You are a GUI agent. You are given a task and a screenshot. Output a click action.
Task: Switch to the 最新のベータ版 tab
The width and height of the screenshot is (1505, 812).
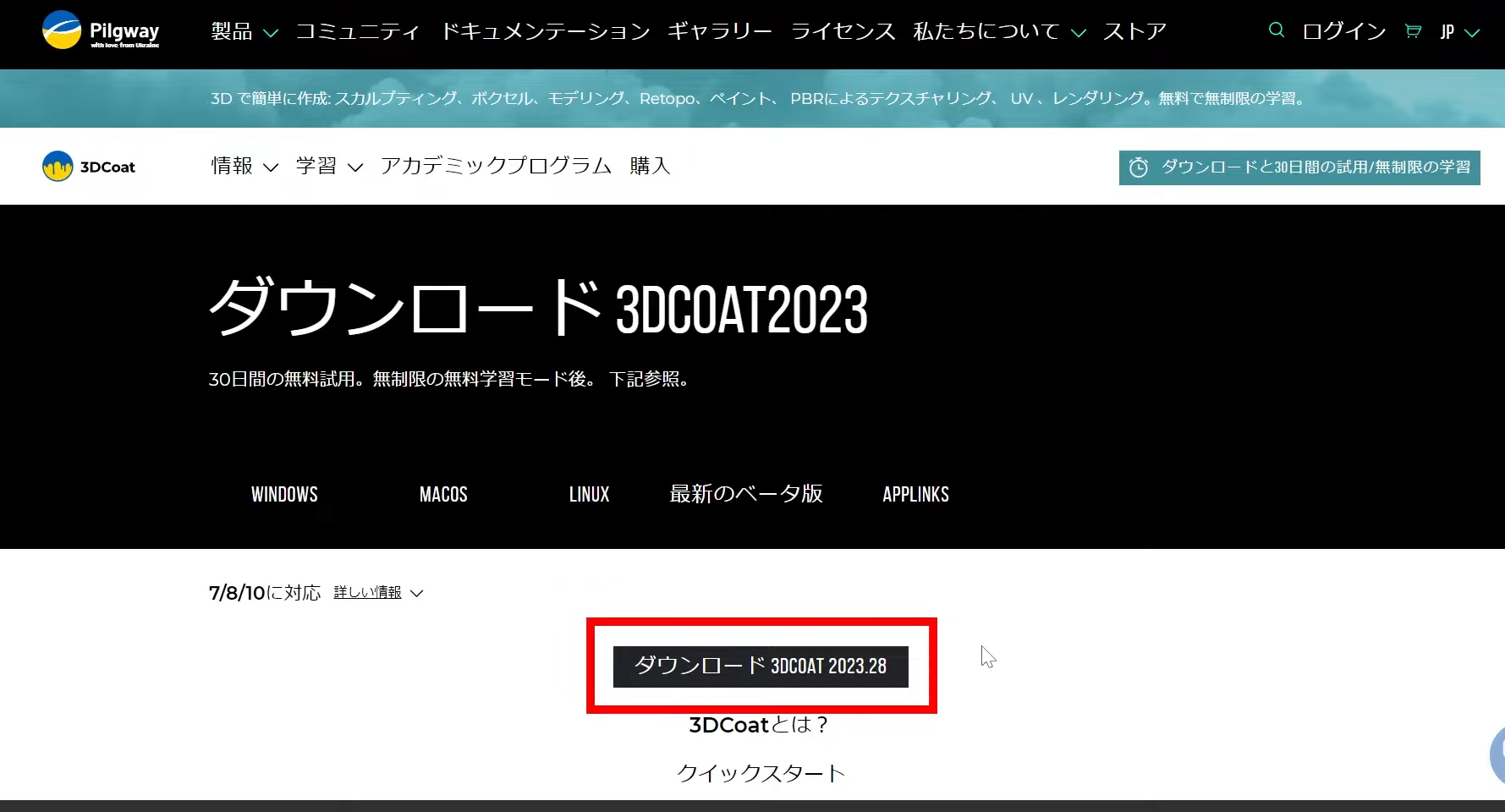coord(746,494)
